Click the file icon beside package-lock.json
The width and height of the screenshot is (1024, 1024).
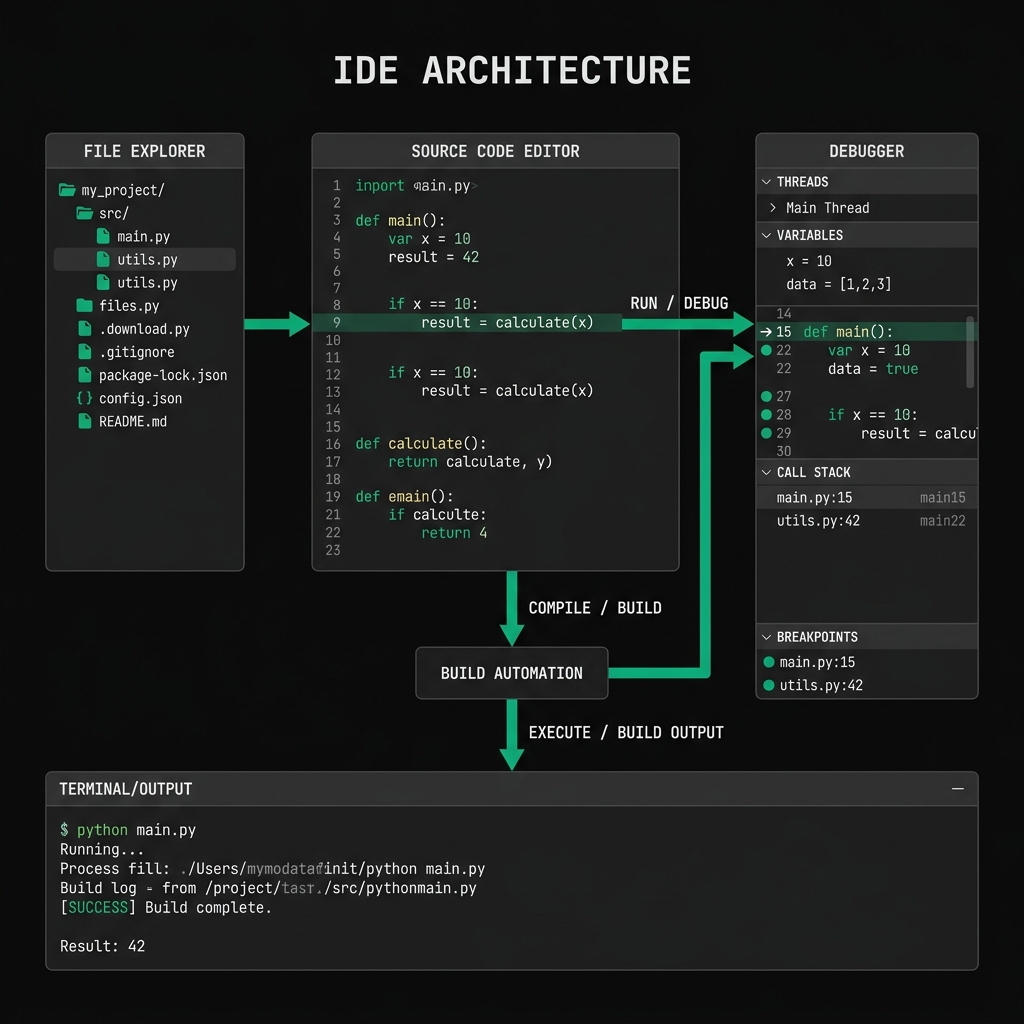pyautogui.click(x=85, y=375)
